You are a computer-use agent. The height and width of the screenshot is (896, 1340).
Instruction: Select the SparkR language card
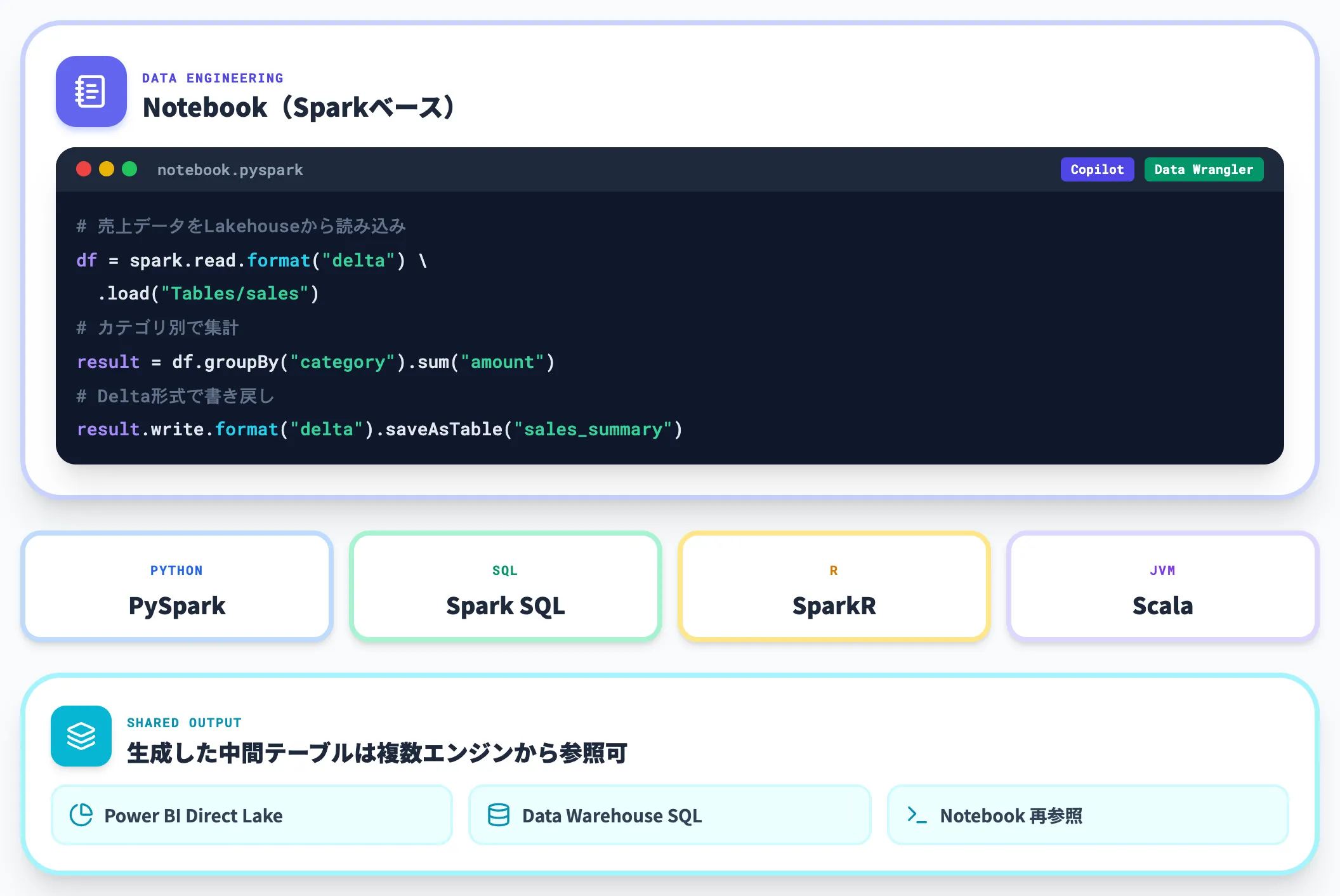tap(834, 586)
